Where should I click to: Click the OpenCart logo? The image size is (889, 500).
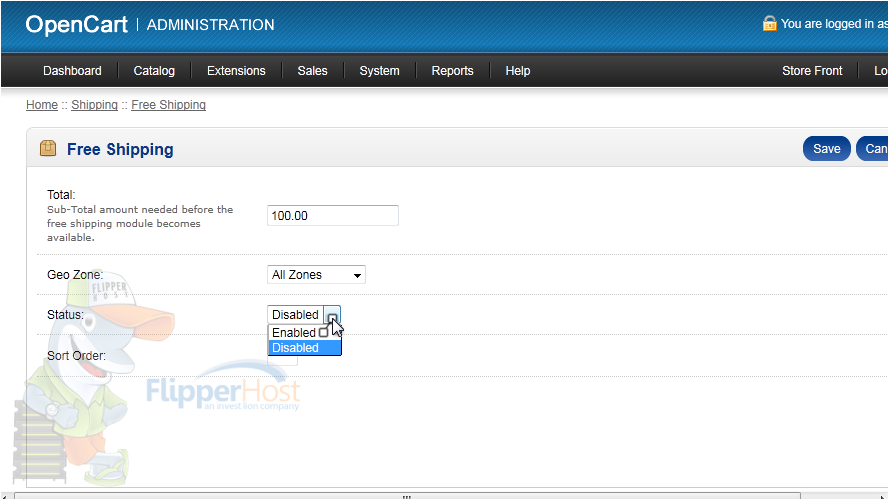point(77,24)
